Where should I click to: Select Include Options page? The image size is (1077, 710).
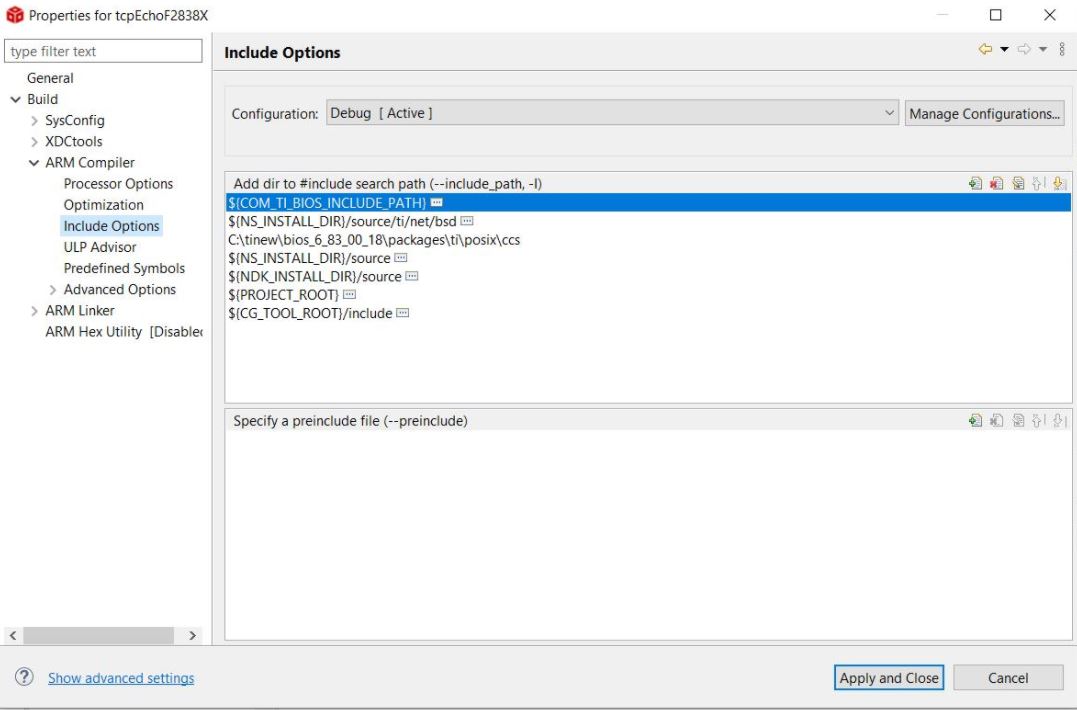click(x=111, y=226)
